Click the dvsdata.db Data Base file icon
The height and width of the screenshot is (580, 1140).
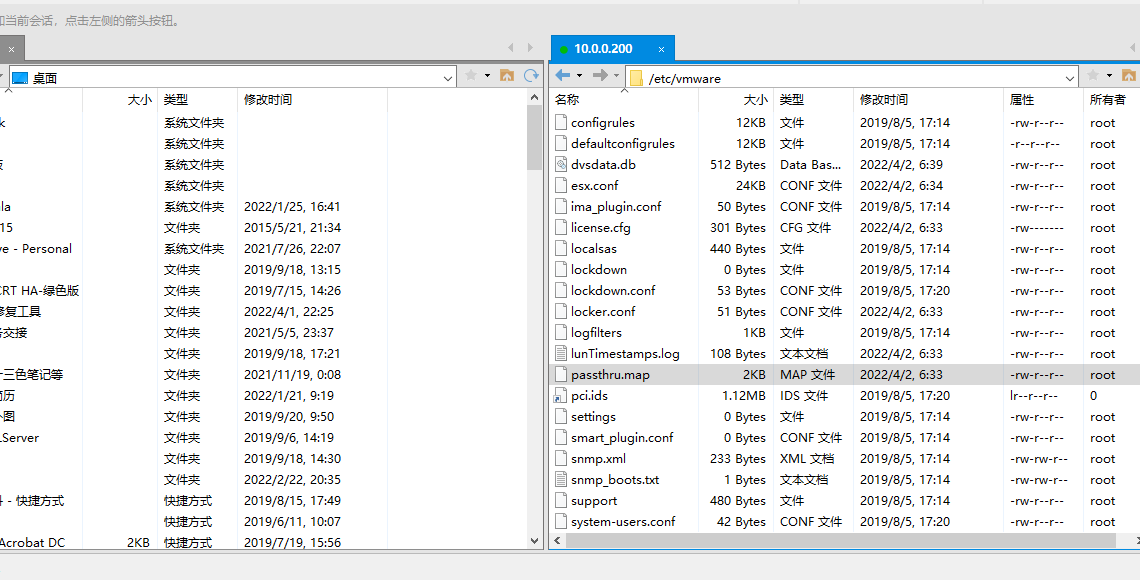[560, 164]
